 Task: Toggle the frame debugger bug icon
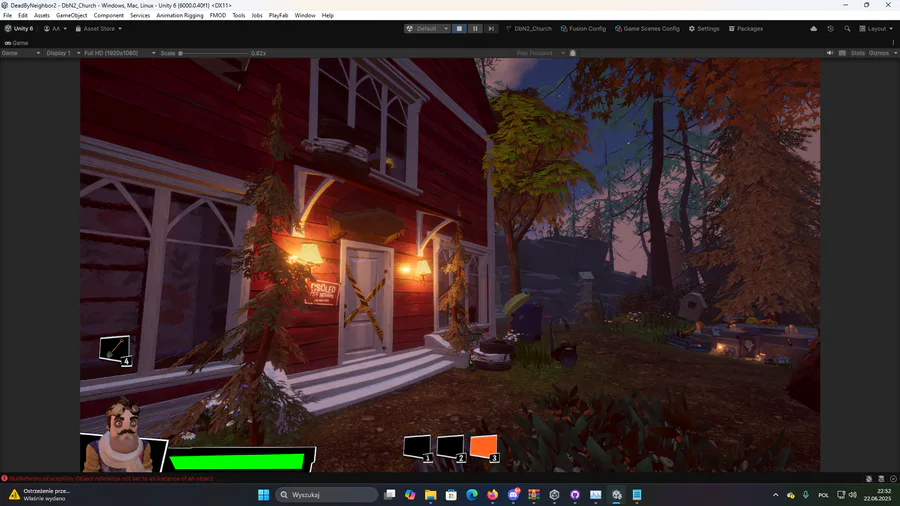[572, 53]
